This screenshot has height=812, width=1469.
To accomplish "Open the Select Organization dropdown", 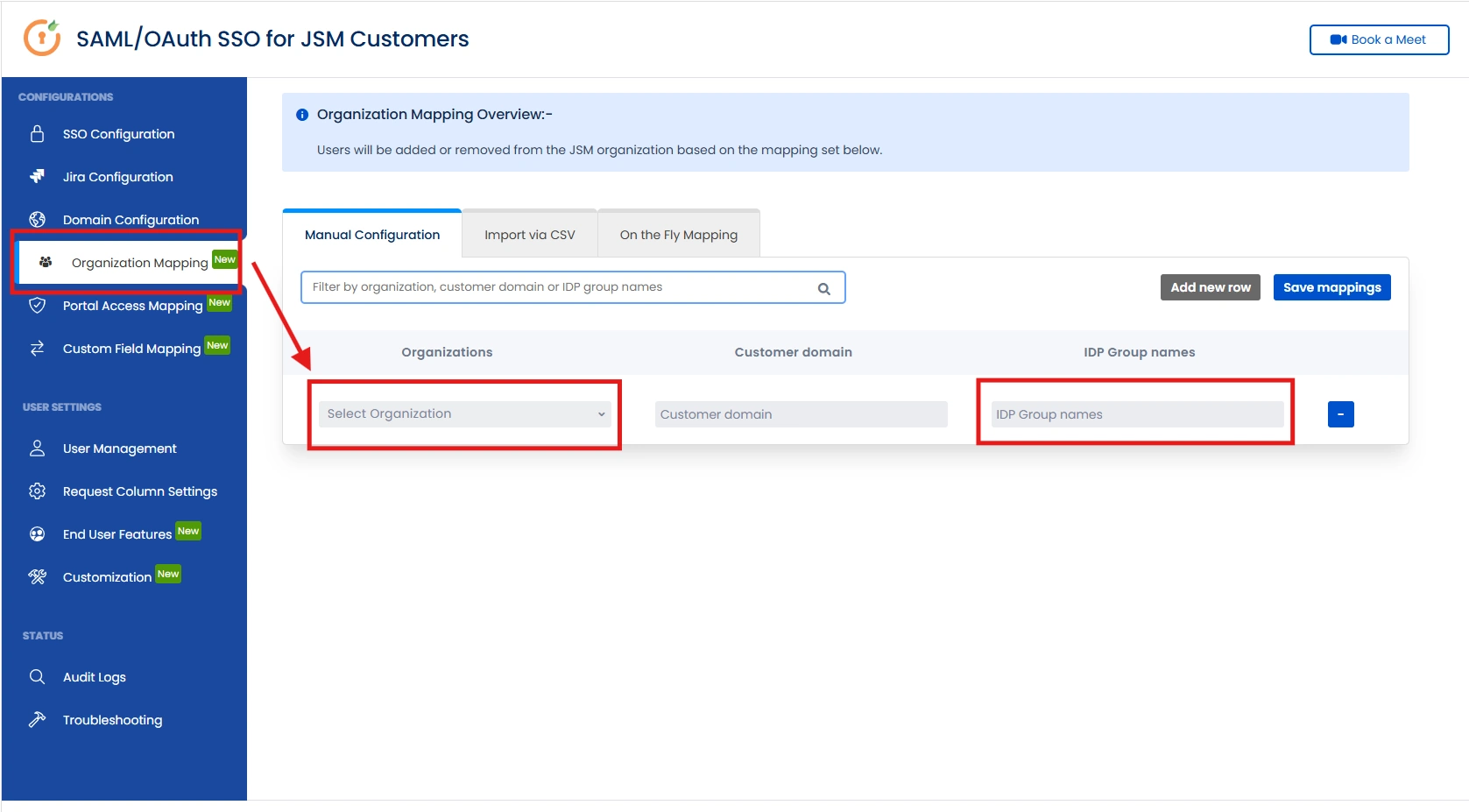I will pos(464,414).
